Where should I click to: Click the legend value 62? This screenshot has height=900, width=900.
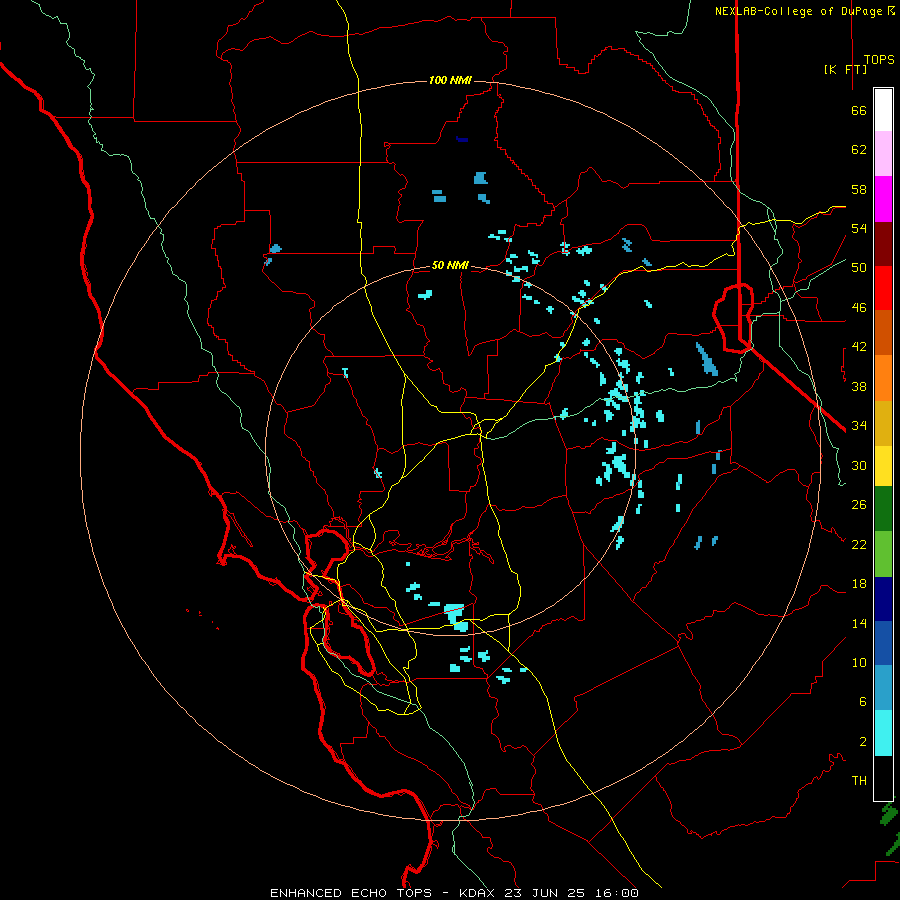[859, 150]
